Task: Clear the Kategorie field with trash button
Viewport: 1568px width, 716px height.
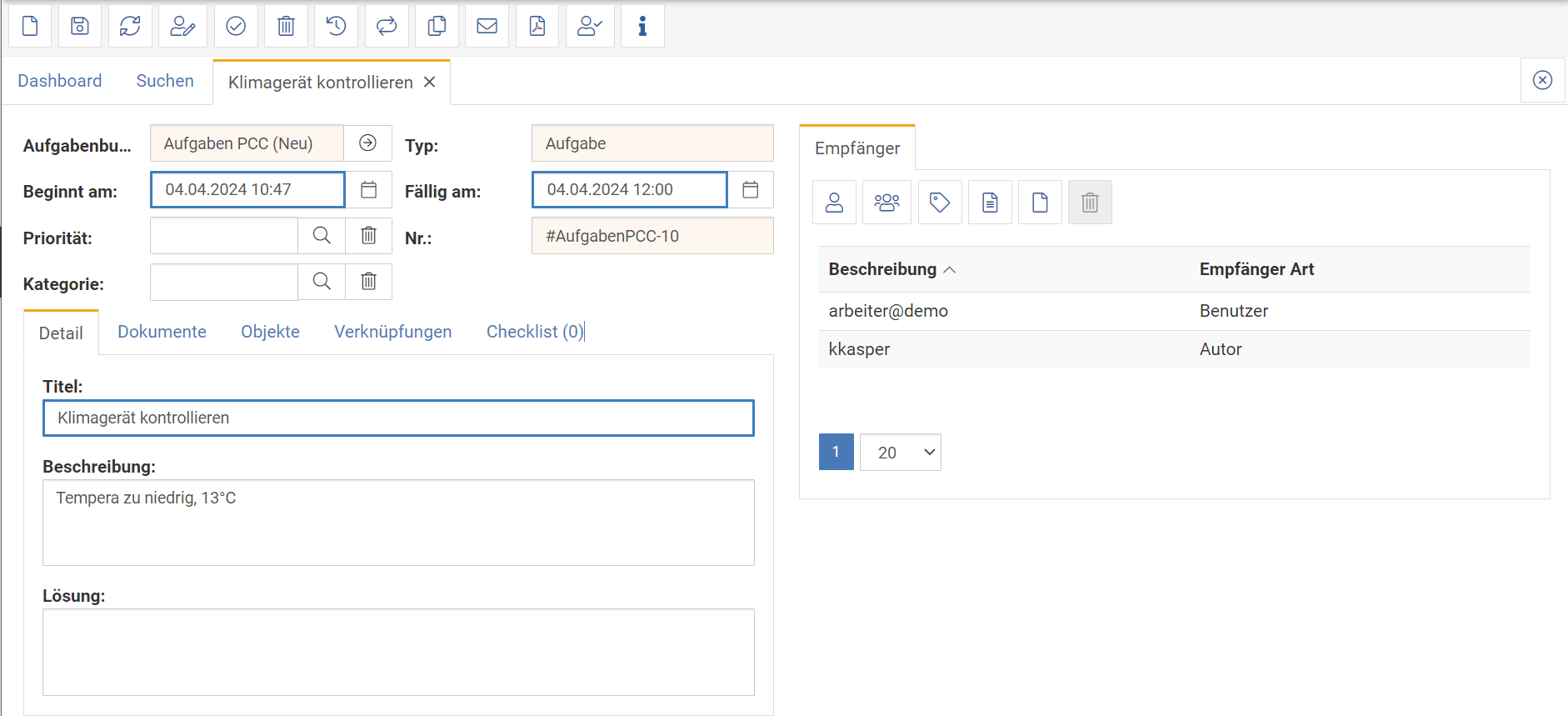Action: point(368,282)
